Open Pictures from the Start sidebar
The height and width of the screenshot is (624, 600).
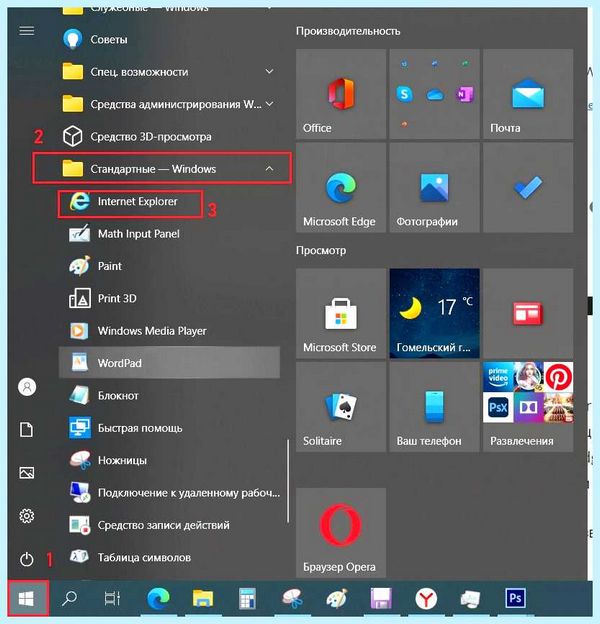[x=27, y=473]
